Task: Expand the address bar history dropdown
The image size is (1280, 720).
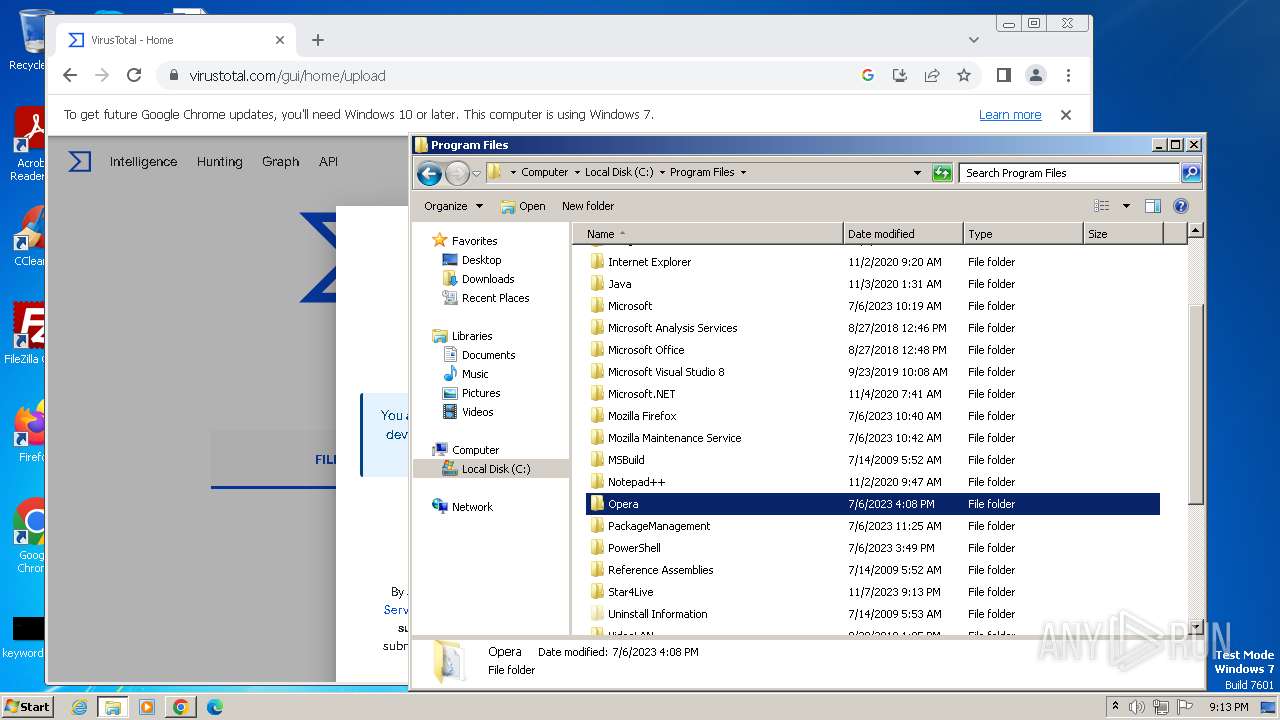Action: point(917,173)
